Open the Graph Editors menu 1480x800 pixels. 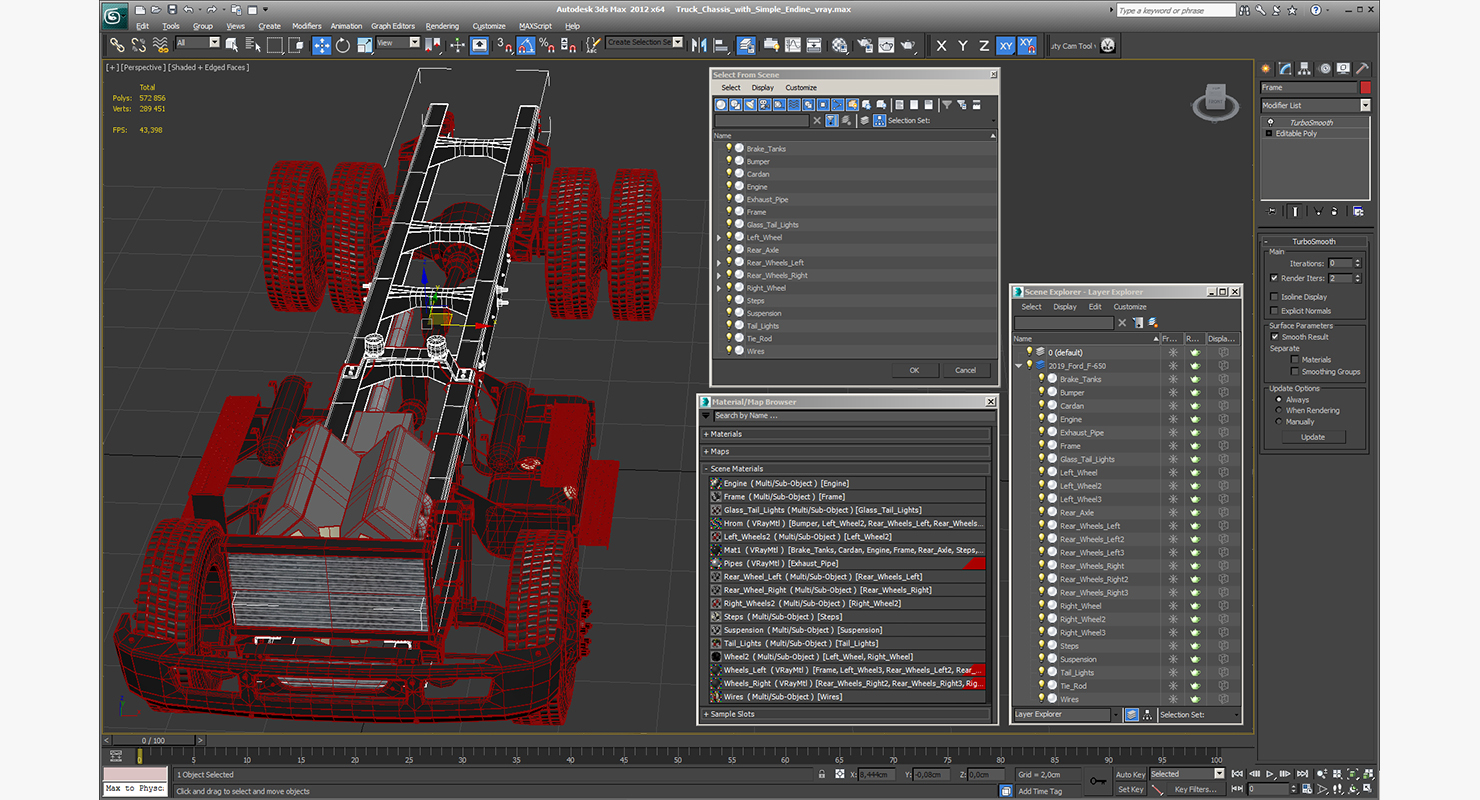pyautogui.click(x=393, y=26)
